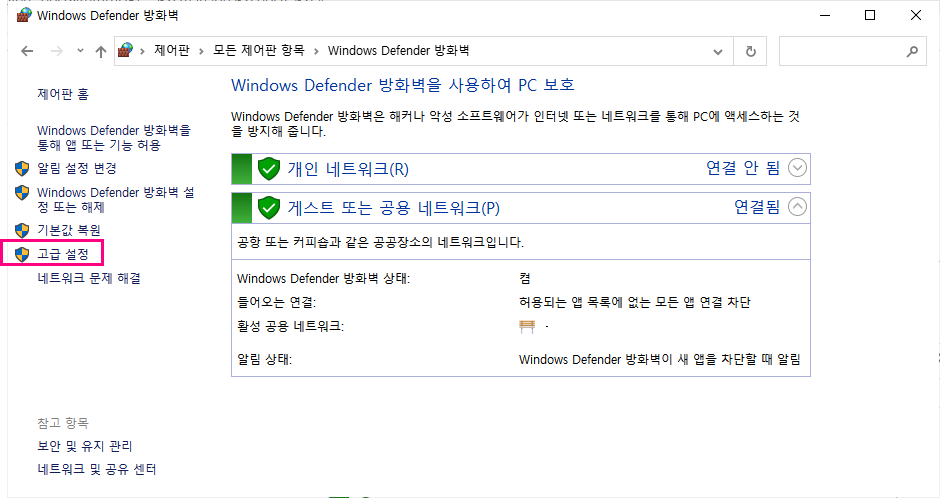Open 네트워크 및 공유 센터 link
This screenshot has width=940, height=498.
pos(97,469)
